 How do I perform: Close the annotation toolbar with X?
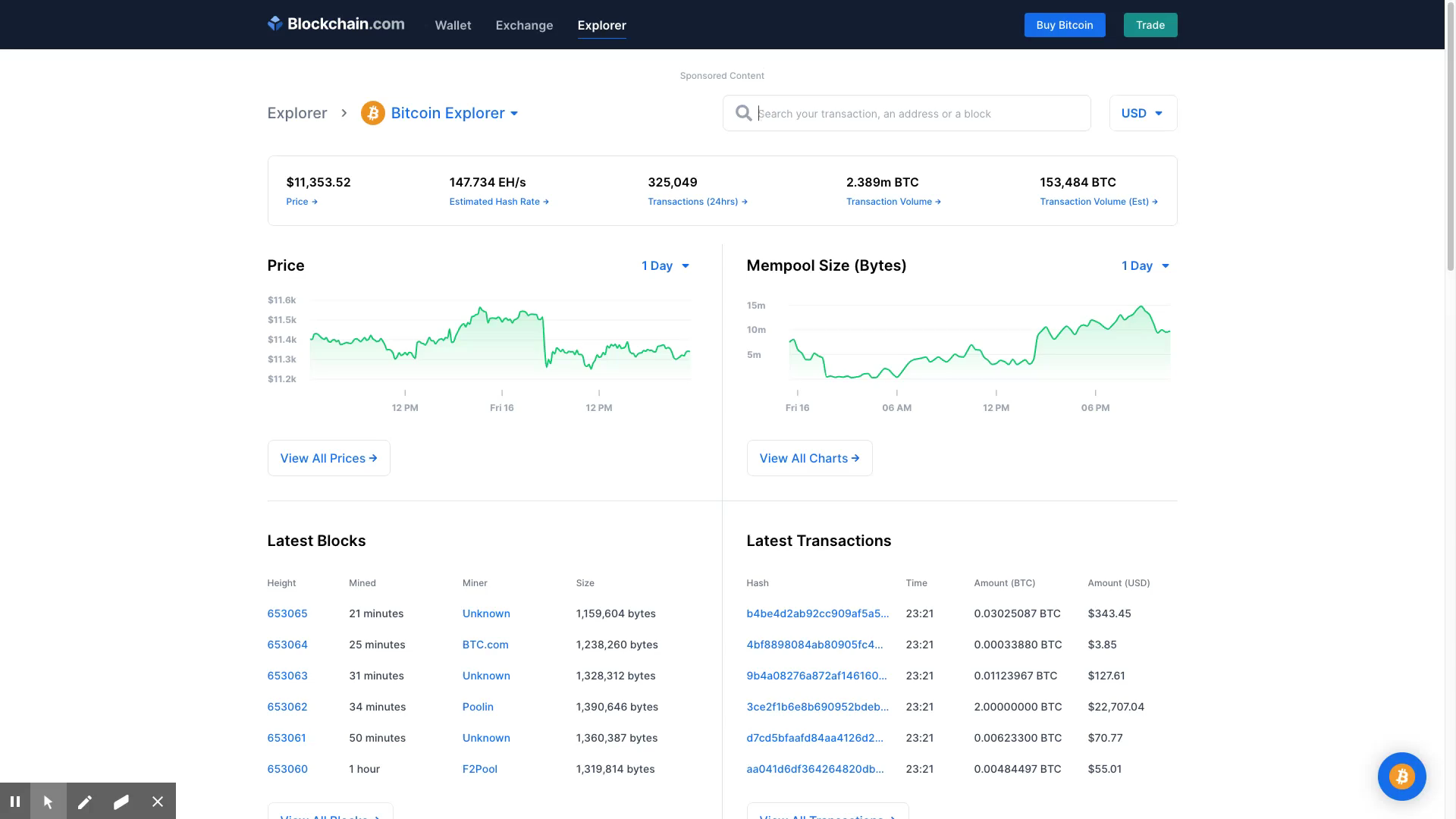[x=158, y=802]
